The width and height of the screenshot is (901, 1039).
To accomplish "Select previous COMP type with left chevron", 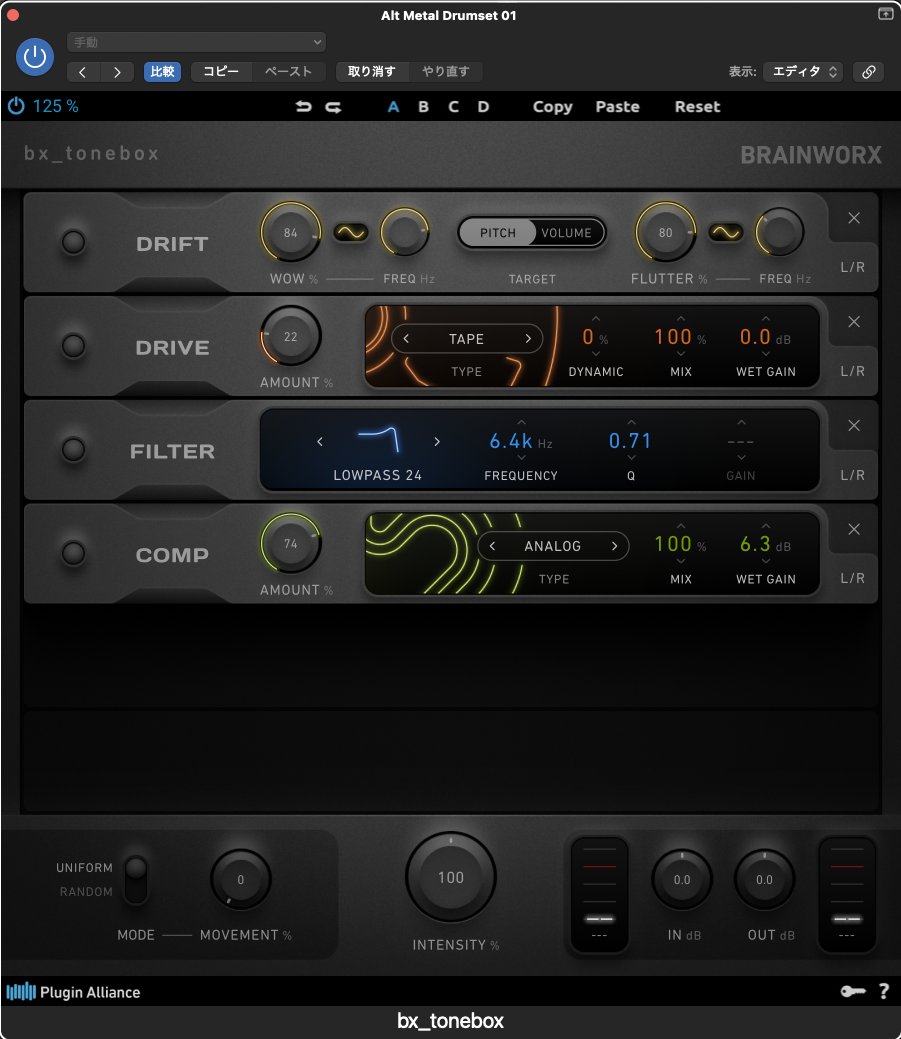I will (x=492, y=546).
